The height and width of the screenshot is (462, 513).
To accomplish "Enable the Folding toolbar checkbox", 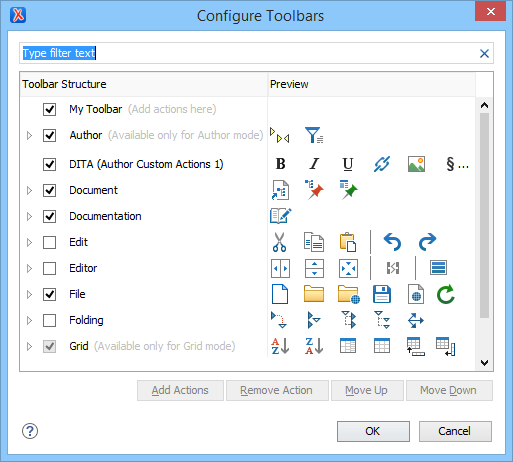I will pyautogui.click(x=49, y=320).
